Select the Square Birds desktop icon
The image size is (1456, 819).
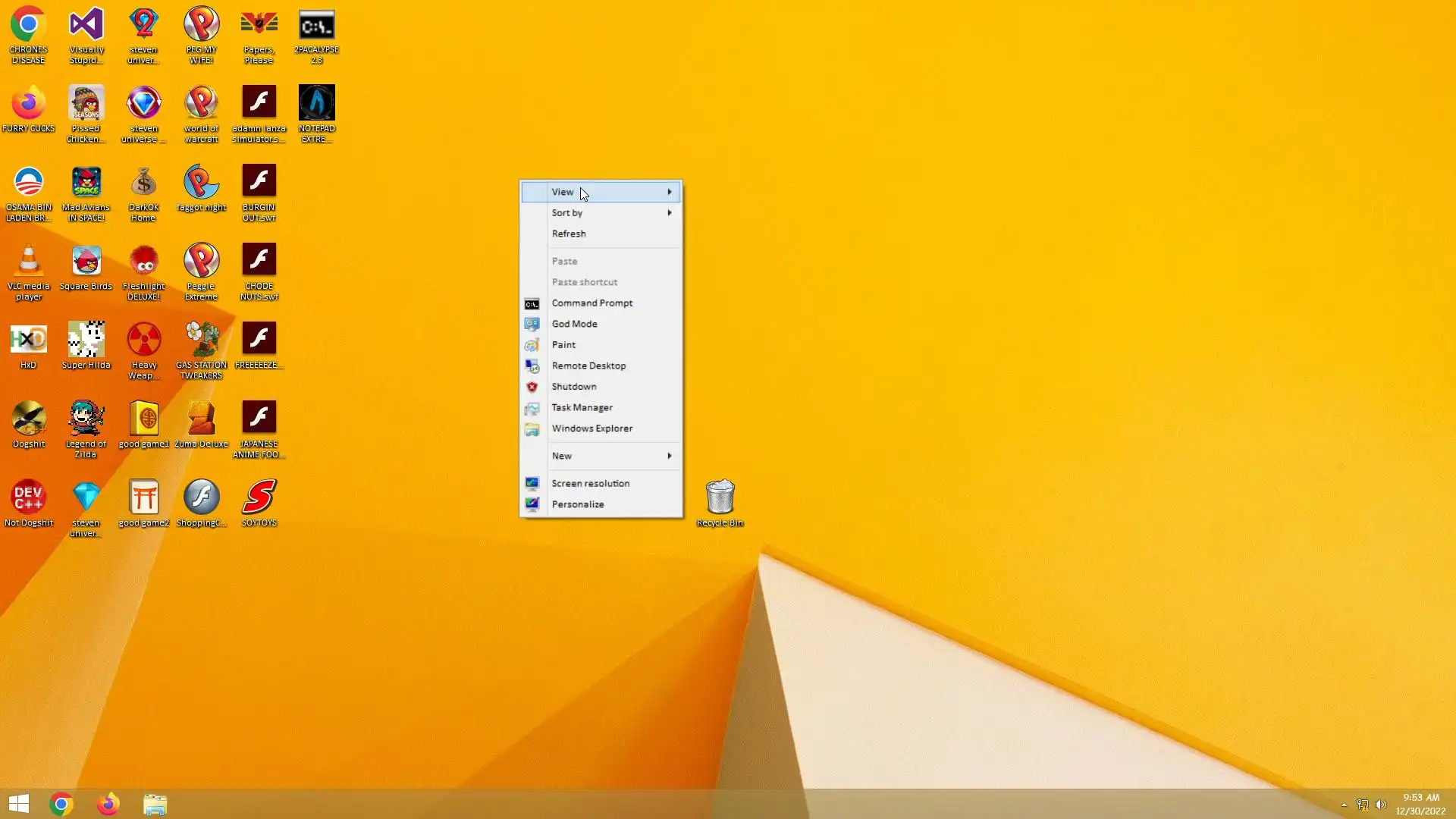[x=86, y=262]
